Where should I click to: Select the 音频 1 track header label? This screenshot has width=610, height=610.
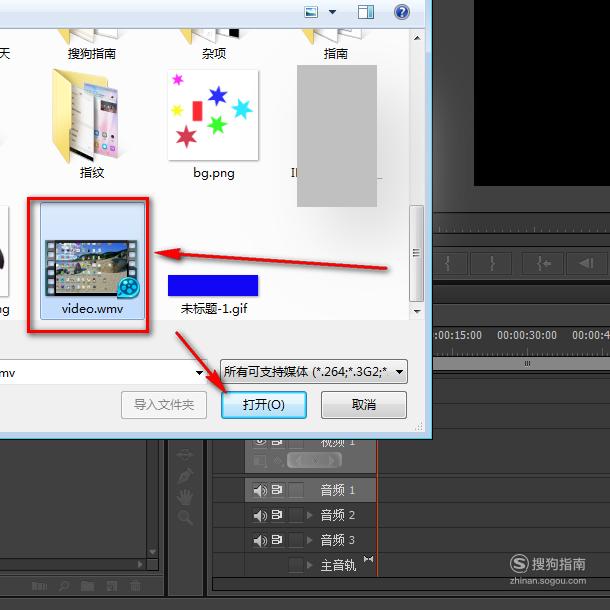pyautogui.click(x=338, y=490)
